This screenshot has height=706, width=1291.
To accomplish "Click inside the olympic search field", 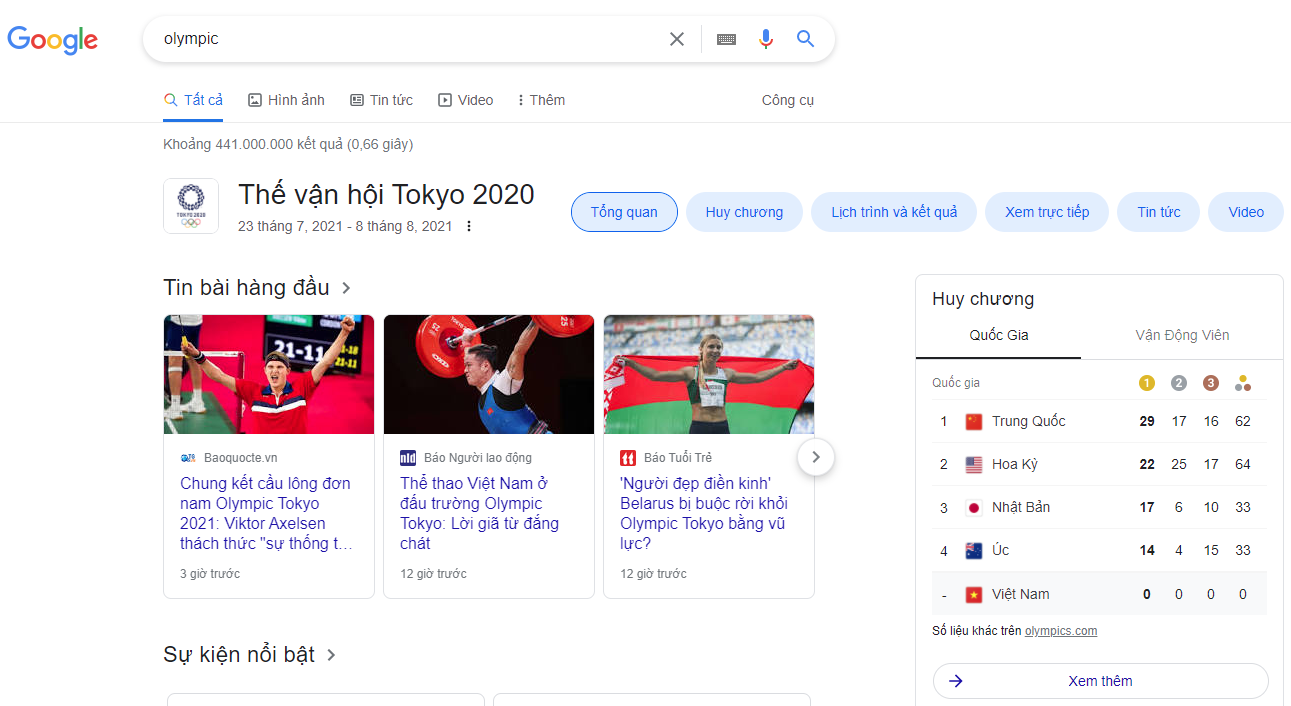I will tap(400, 39).
